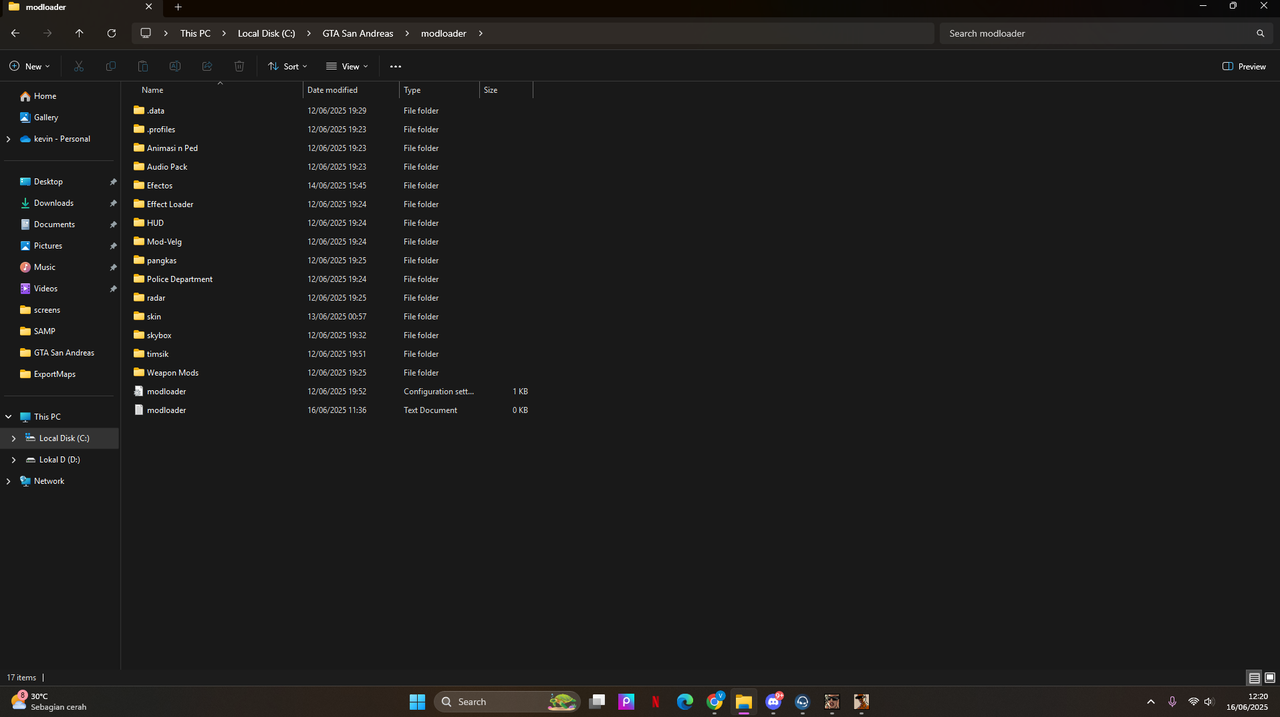
Task: Click the This PC breadcrumb
Action: 195,33
